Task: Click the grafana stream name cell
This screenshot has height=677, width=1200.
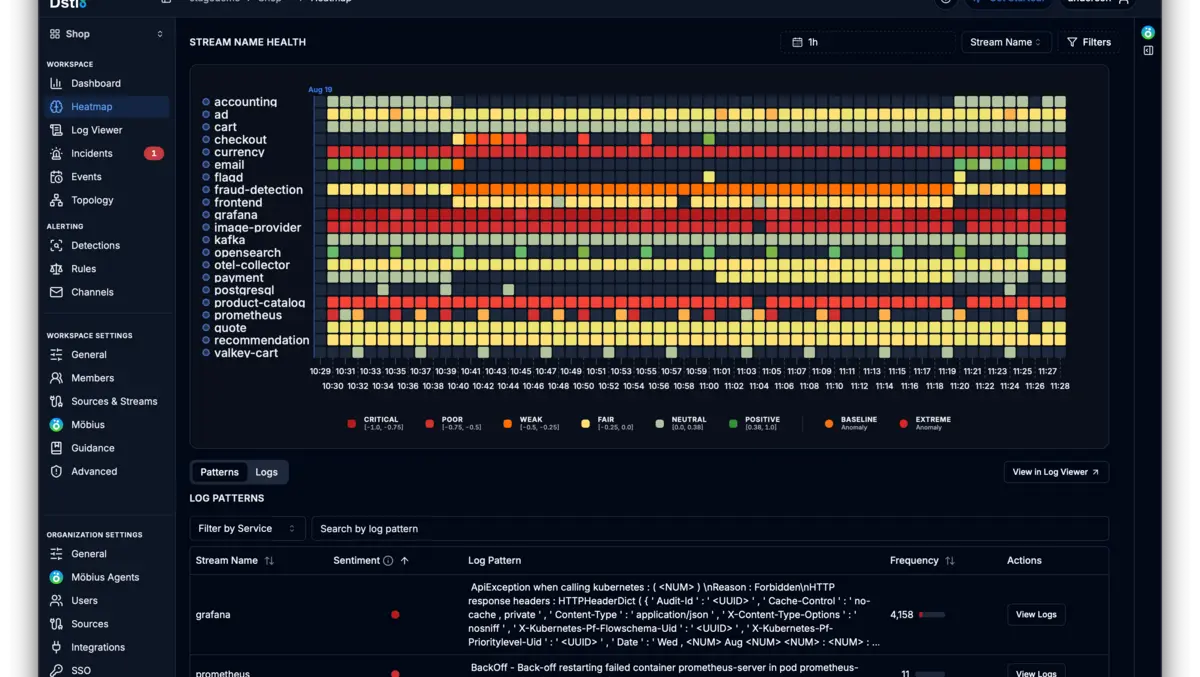Action: tap(213, 615)
